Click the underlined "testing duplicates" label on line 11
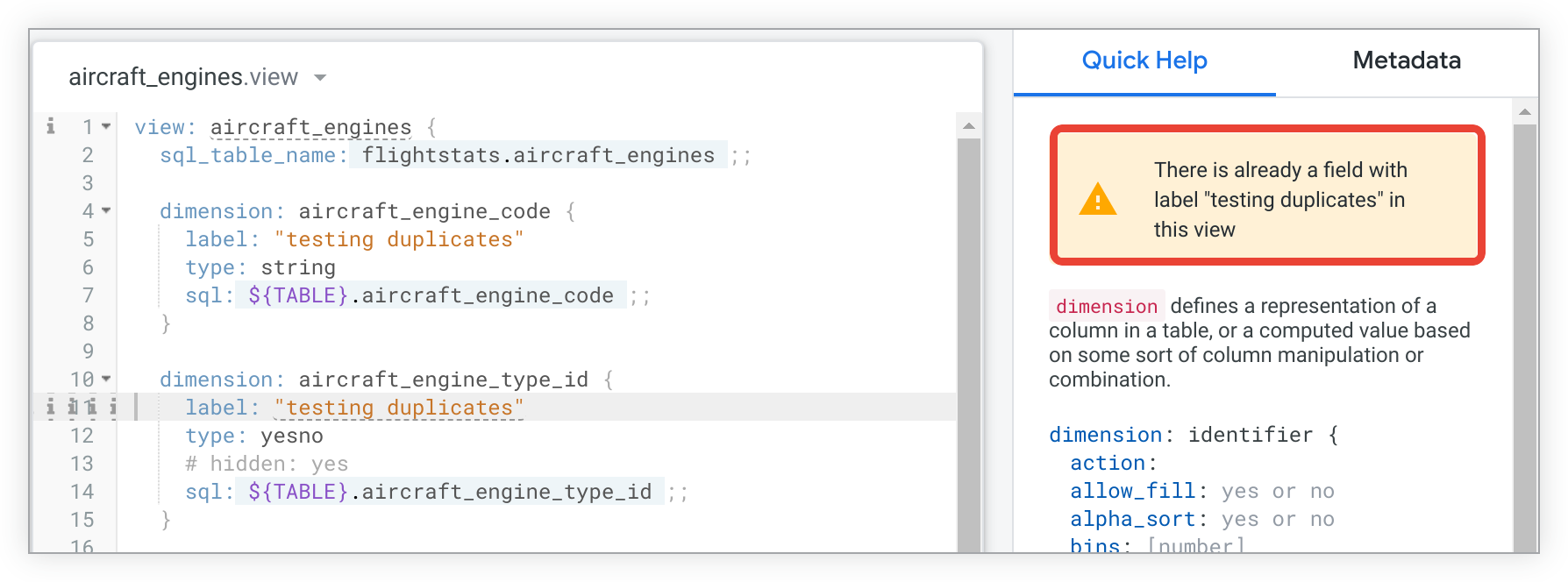Image resolution: width=1568 pixels, height=582 pixels. point(399,408)
